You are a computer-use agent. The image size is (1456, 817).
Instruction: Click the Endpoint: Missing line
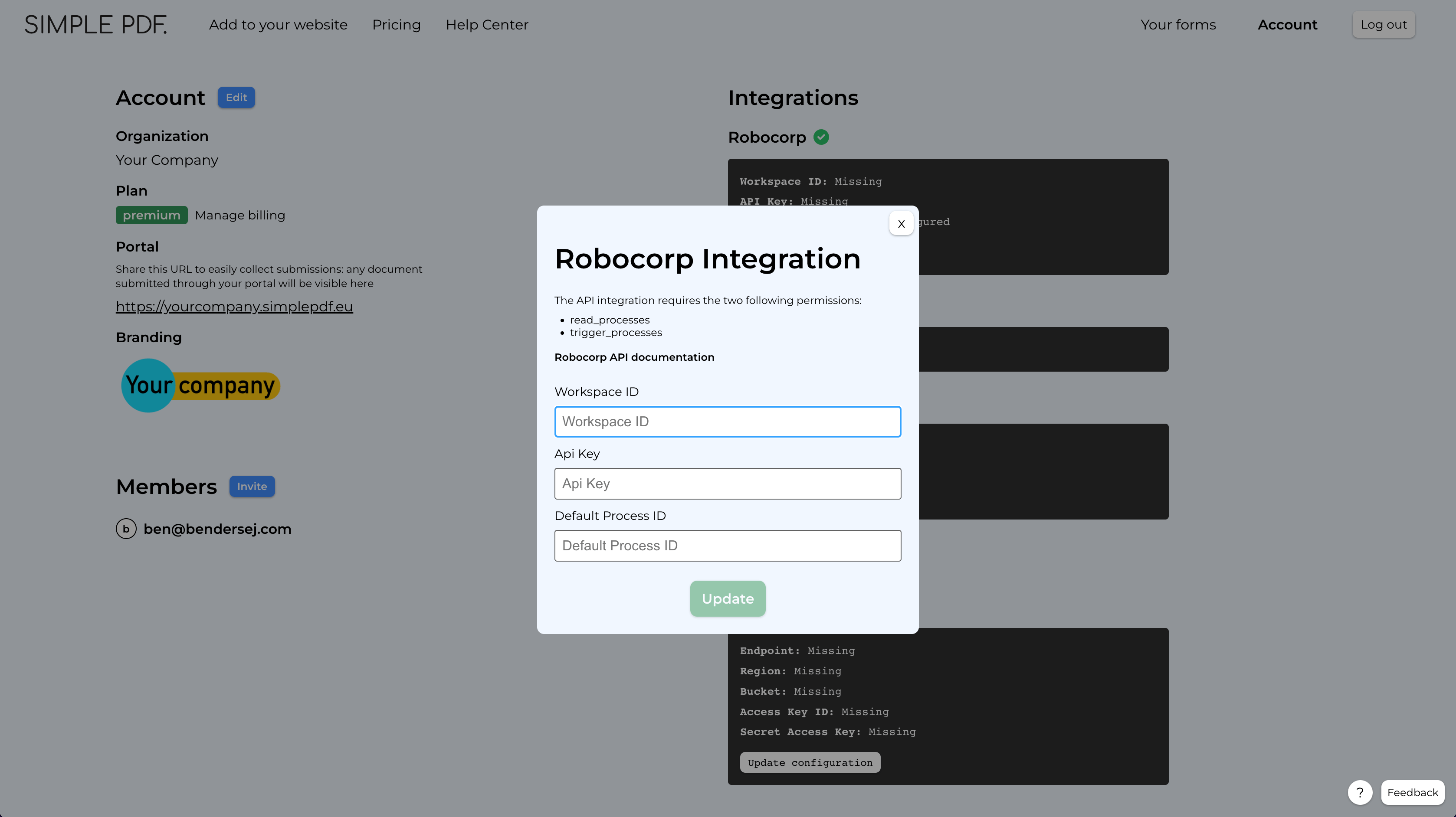click(x=797, y=651)
